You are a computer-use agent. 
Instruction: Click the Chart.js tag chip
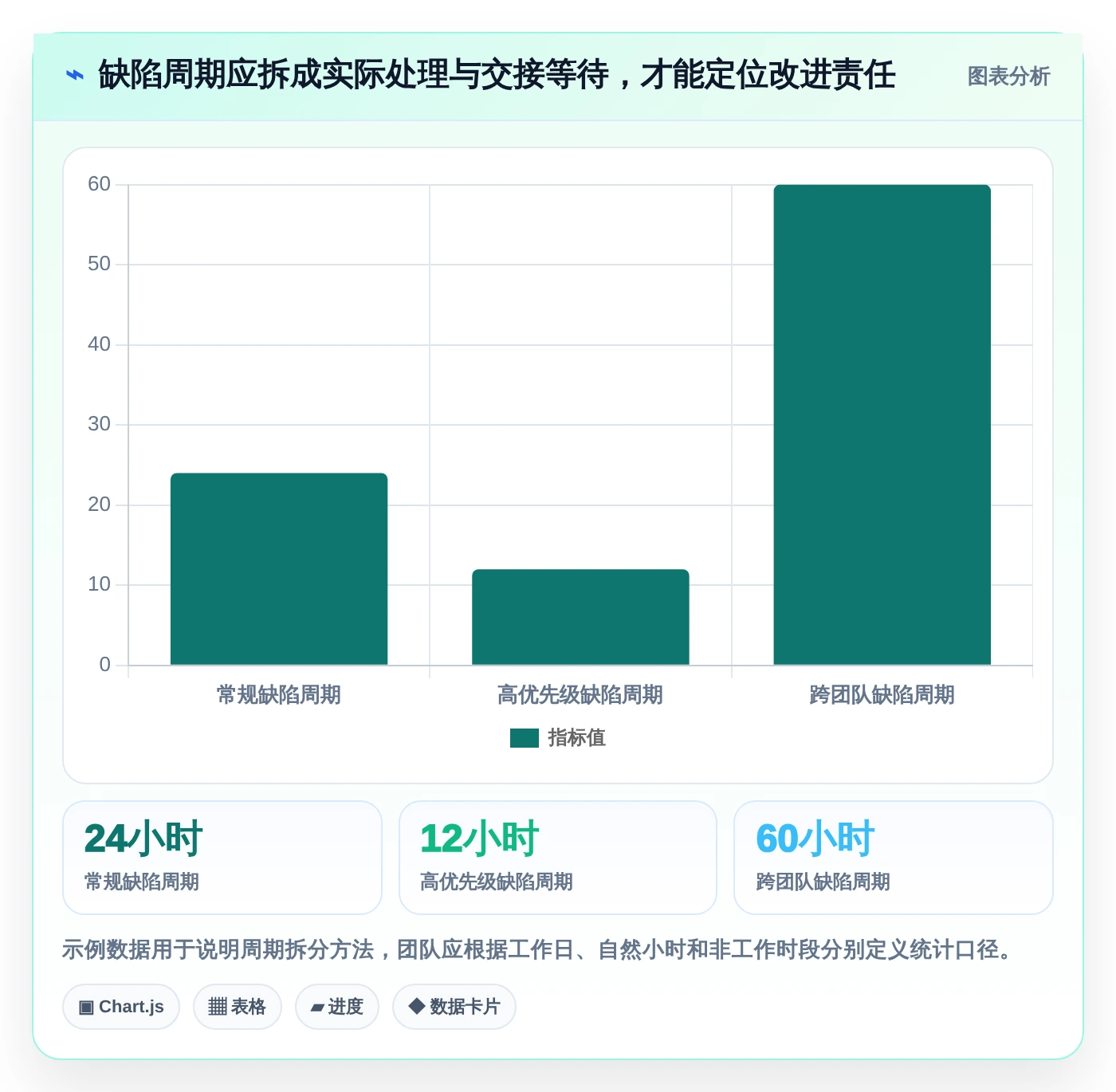click(x=121, y=1007)
